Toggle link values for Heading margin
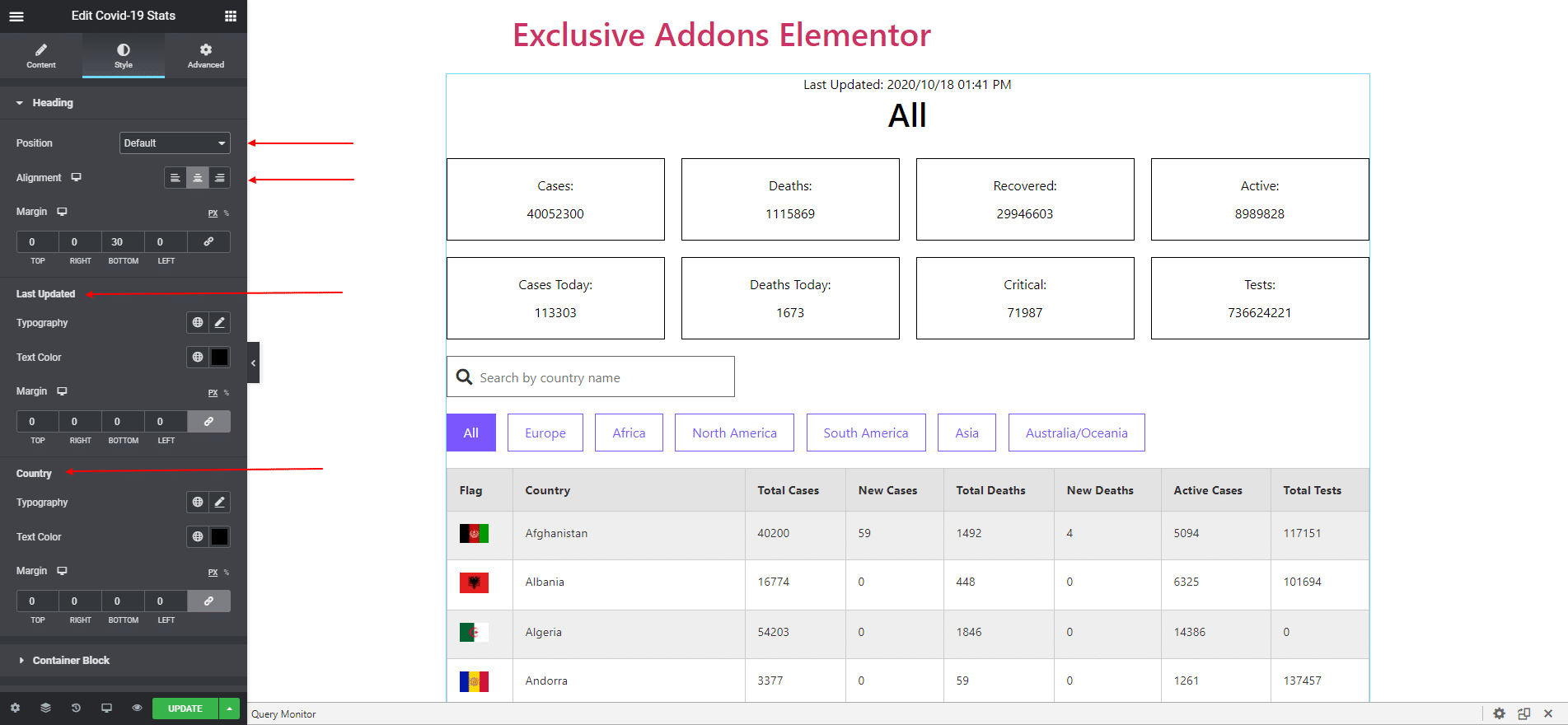The image size is (1568, 725). point(209,242)
